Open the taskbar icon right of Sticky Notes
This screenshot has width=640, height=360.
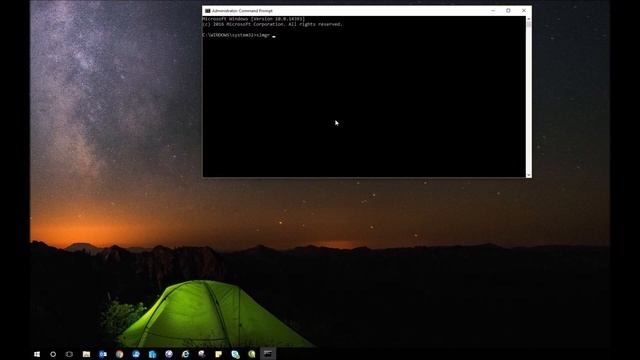(x=235, y=354)
